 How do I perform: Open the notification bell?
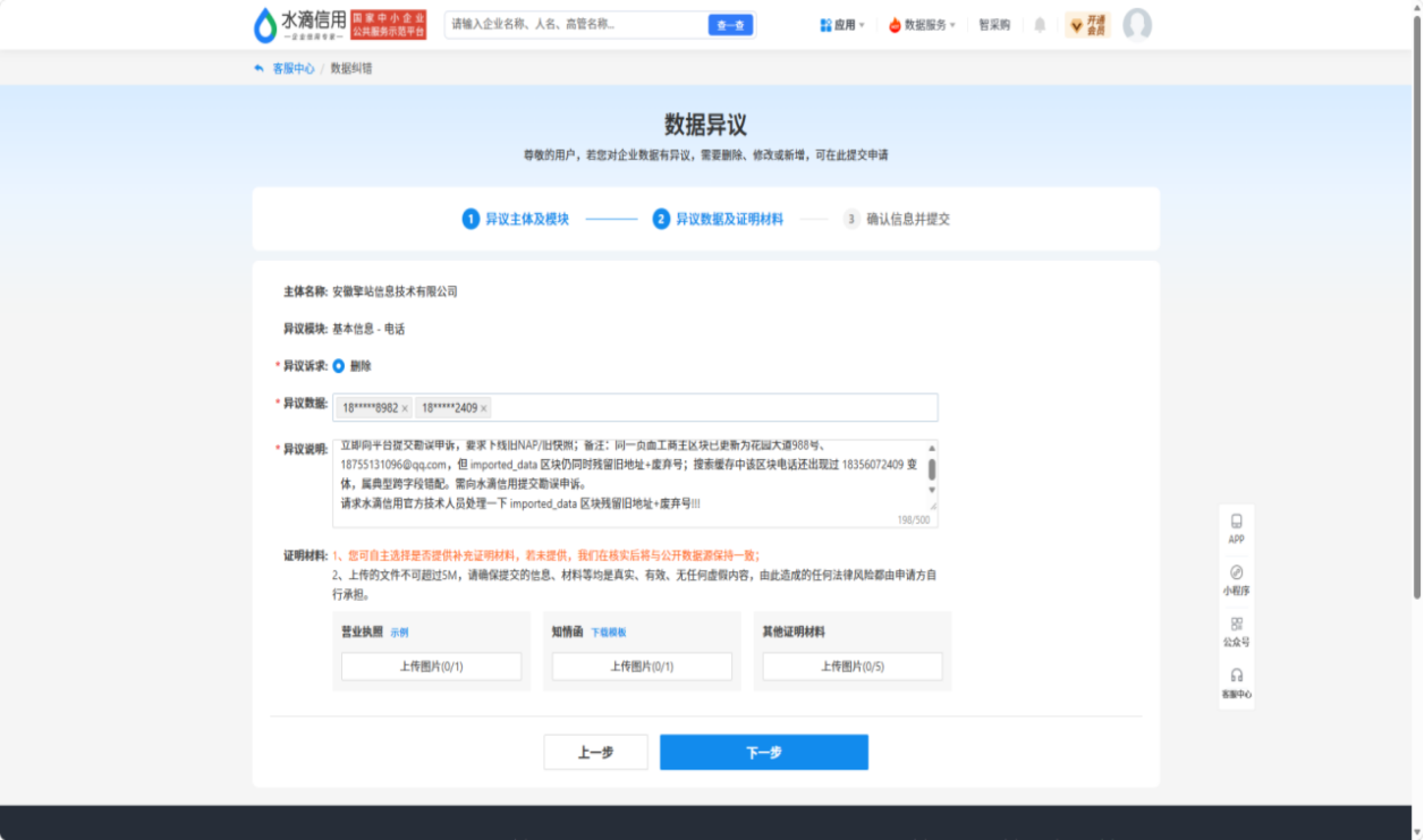click(1040, 25)
